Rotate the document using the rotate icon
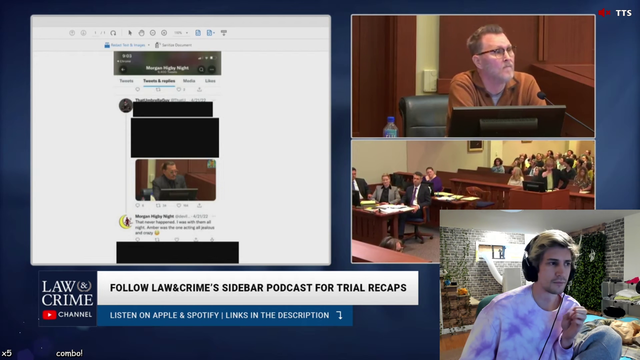This screenshot has width=640, height=360. pos(113,33)
